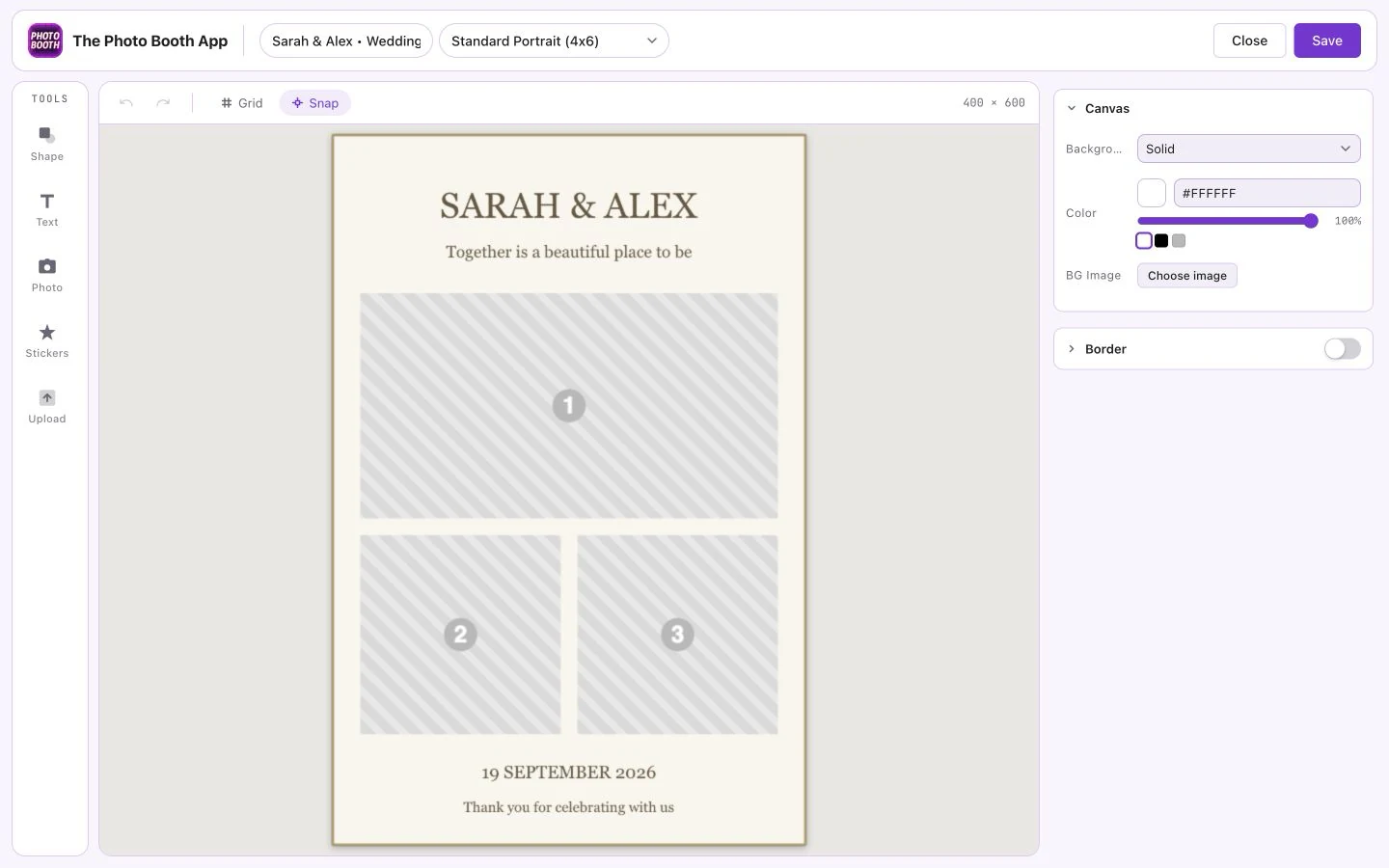Image resolution: width=1389 pixels, height=868 pixels.
Task: Click the redo arrow icon
Action: [163, 103]
